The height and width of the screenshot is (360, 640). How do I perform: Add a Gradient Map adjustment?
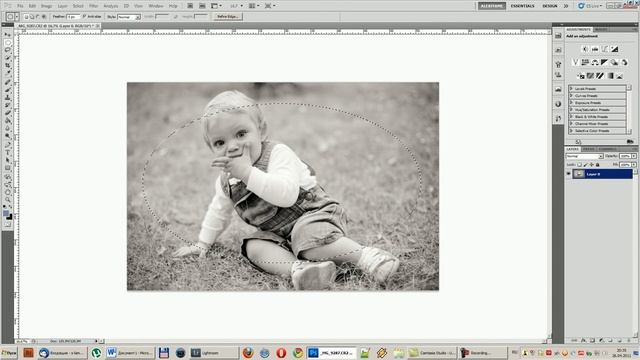pyautogui.click(x=610, y=76)
